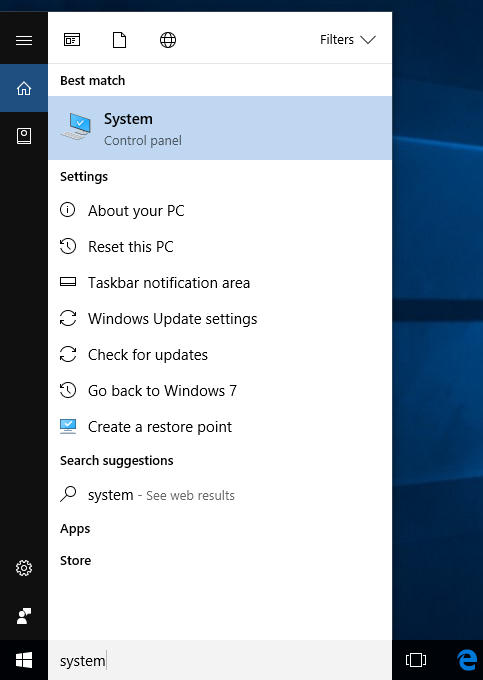Select Check for updates
Image resolution: width=483 pixels, height=680 pixels.
pos(220,355)
